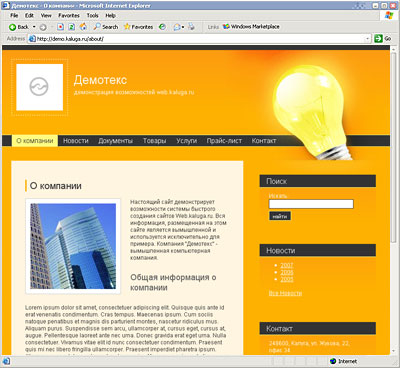Expand the address bar dropdown arrow

tap(368, 39)
